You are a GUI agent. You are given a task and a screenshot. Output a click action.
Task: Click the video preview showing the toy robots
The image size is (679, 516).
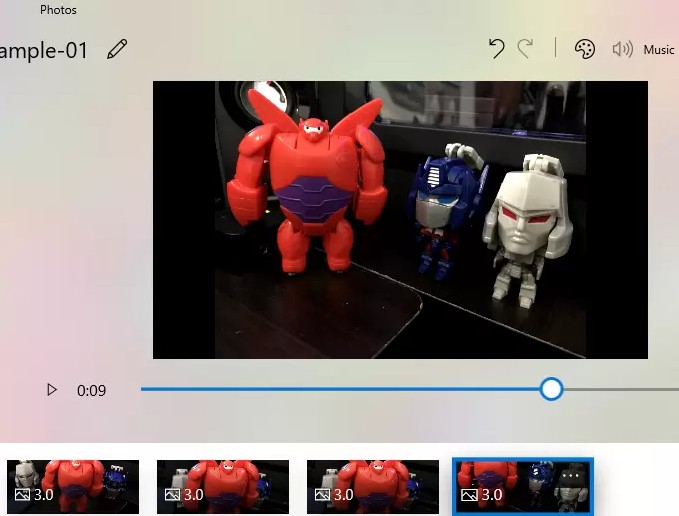pos(400,220)
